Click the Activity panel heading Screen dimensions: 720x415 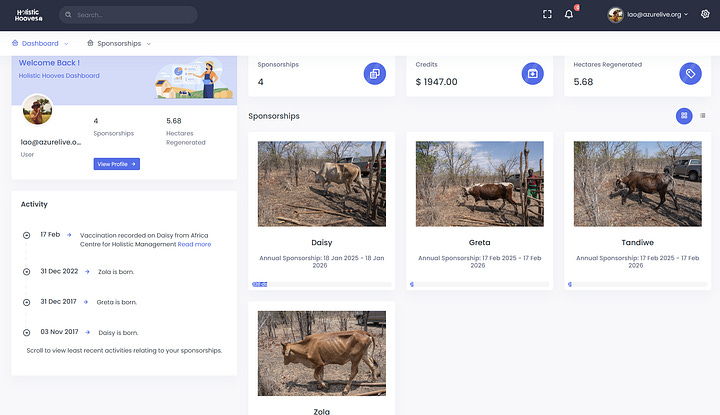click(34, 204)
